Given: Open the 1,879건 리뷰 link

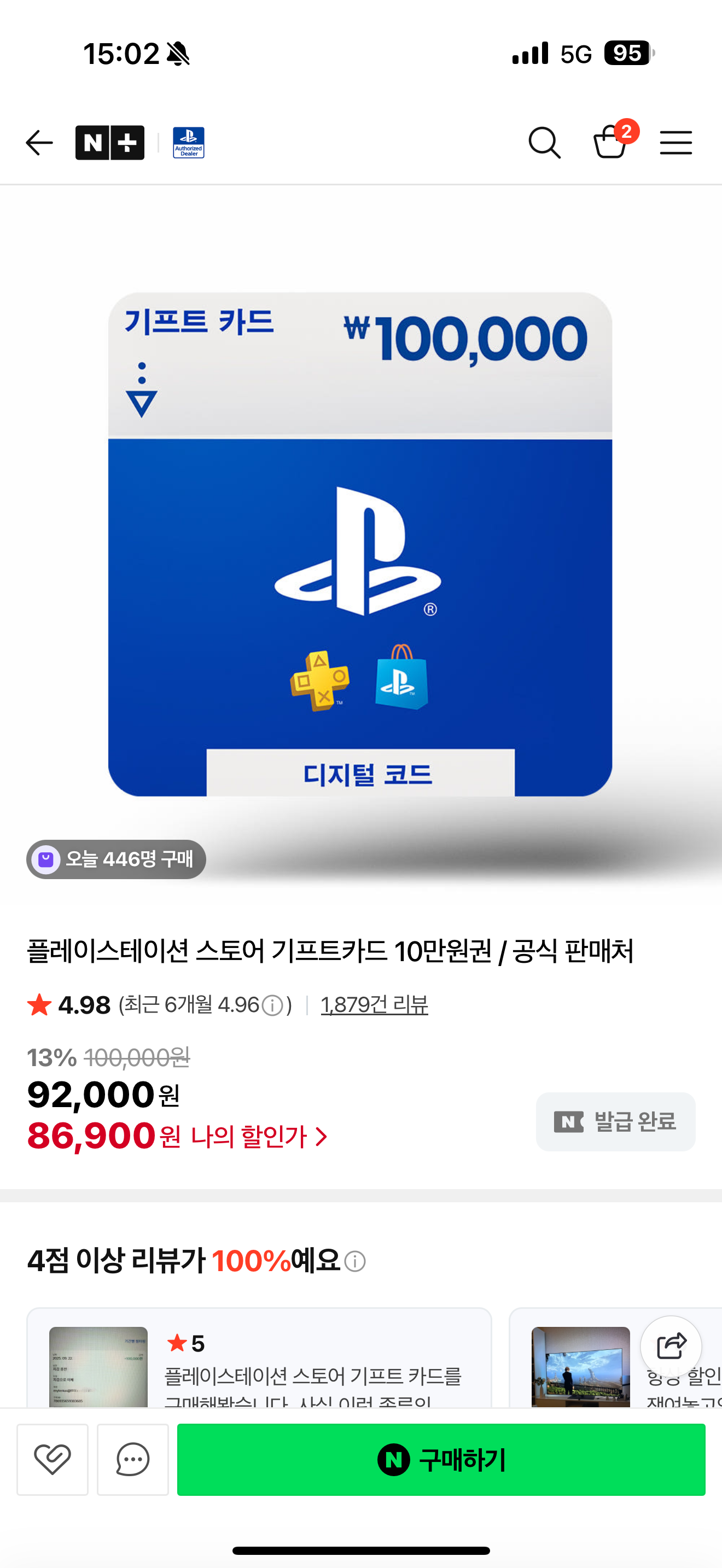Looking at the screenshot, I should pyautogui.click(x=374, y=1005).
